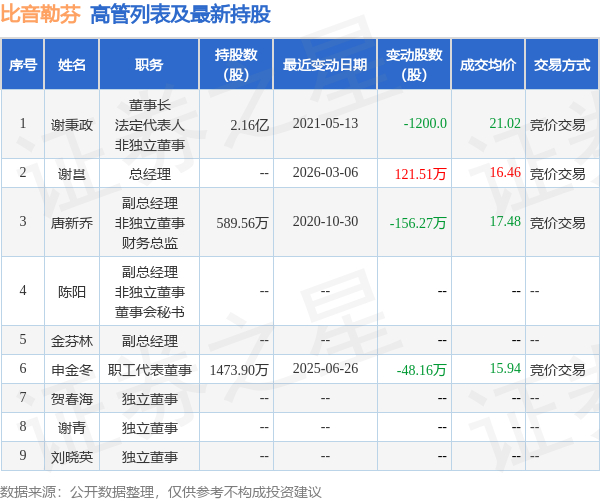This screenshot has height=501, width=600.
Task: Select the 交易方式 column header
Action: click(x=562, y=65)
